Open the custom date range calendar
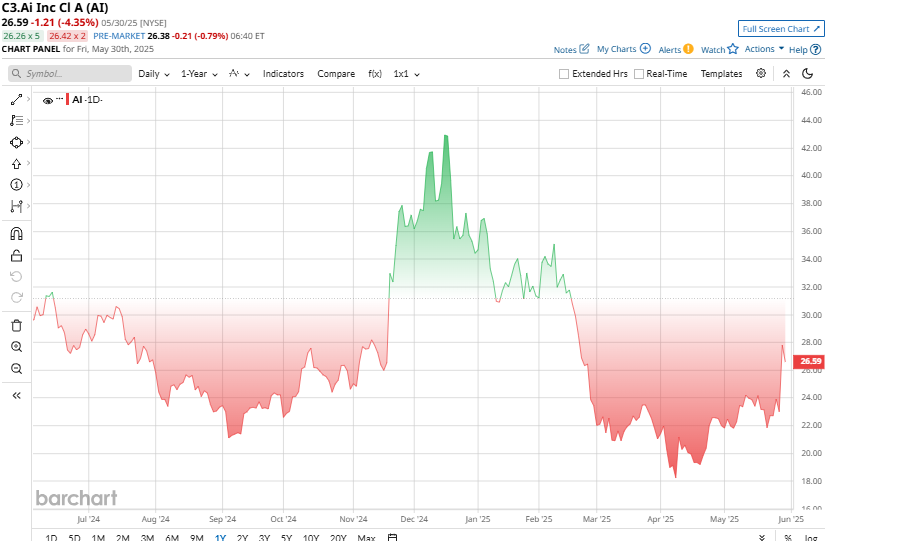906x541 pixels. (x=392, y=537)
